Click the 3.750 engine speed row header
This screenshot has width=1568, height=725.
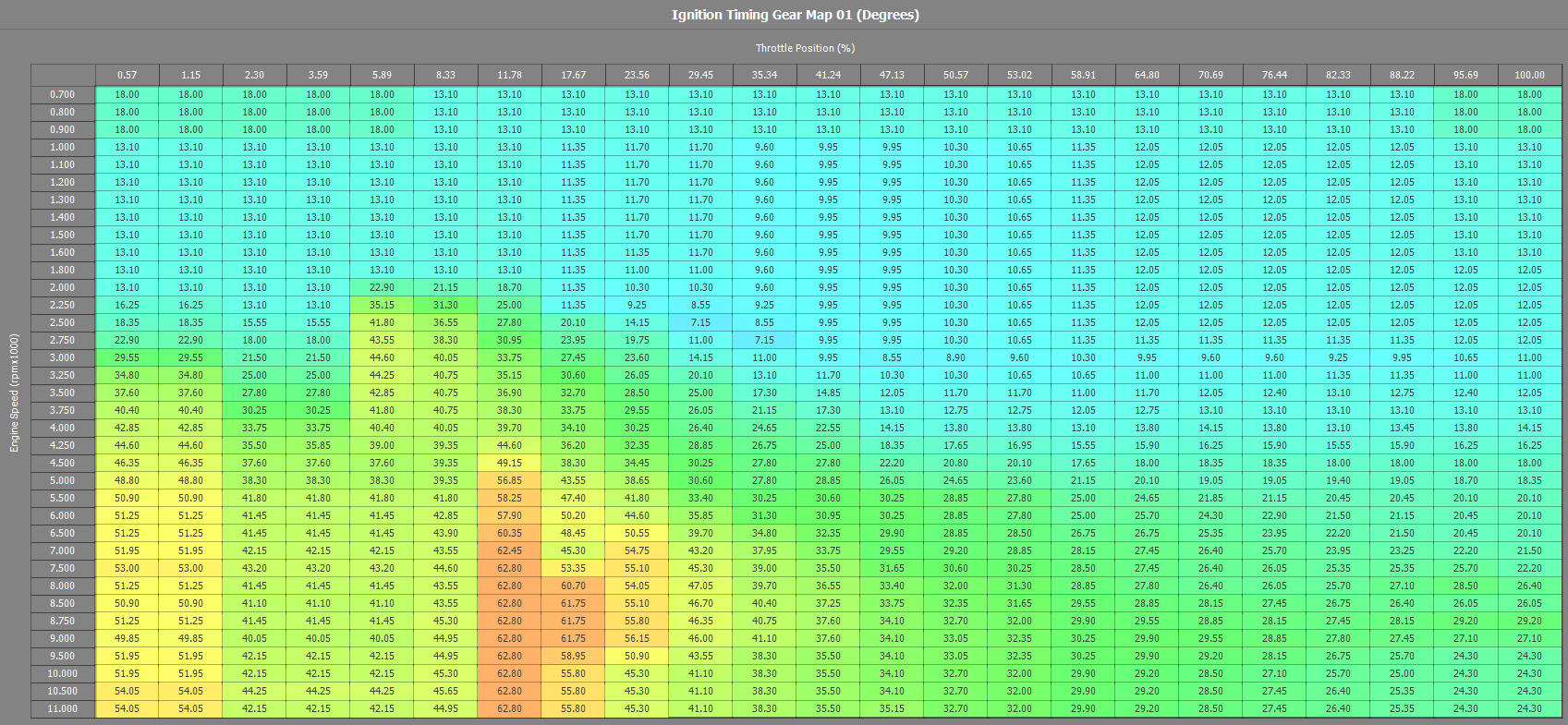63,410
